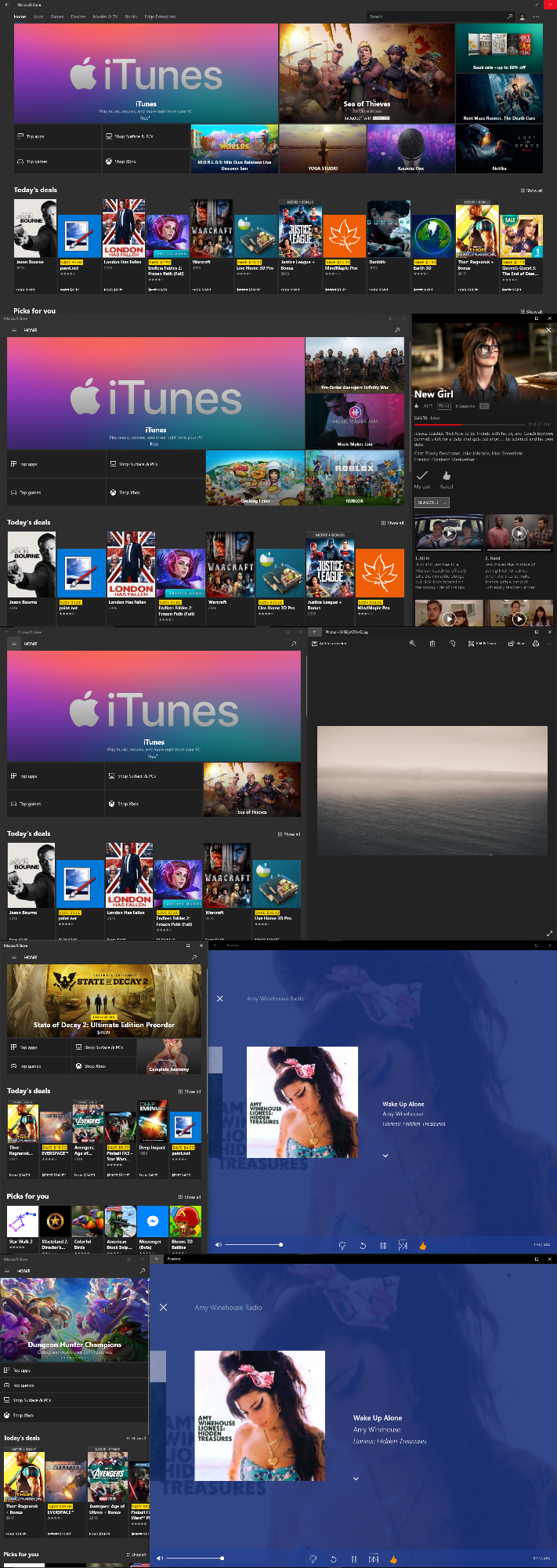This screenshot has width=557, height=1568.
Task: Open the Pre-Order Avengers: Infinity War tile
Action: click(355, 365)
